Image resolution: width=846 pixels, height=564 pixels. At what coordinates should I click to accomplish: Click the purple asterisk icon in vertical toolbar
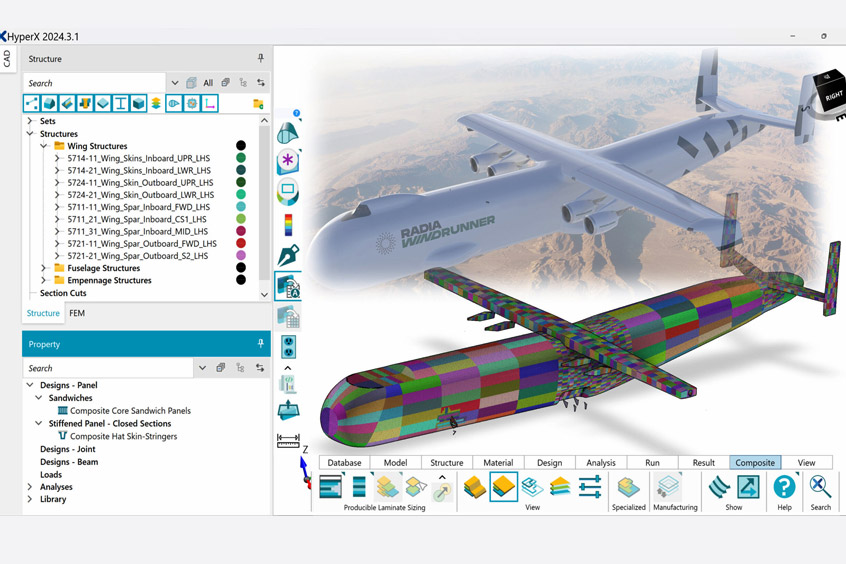(288, 160)
